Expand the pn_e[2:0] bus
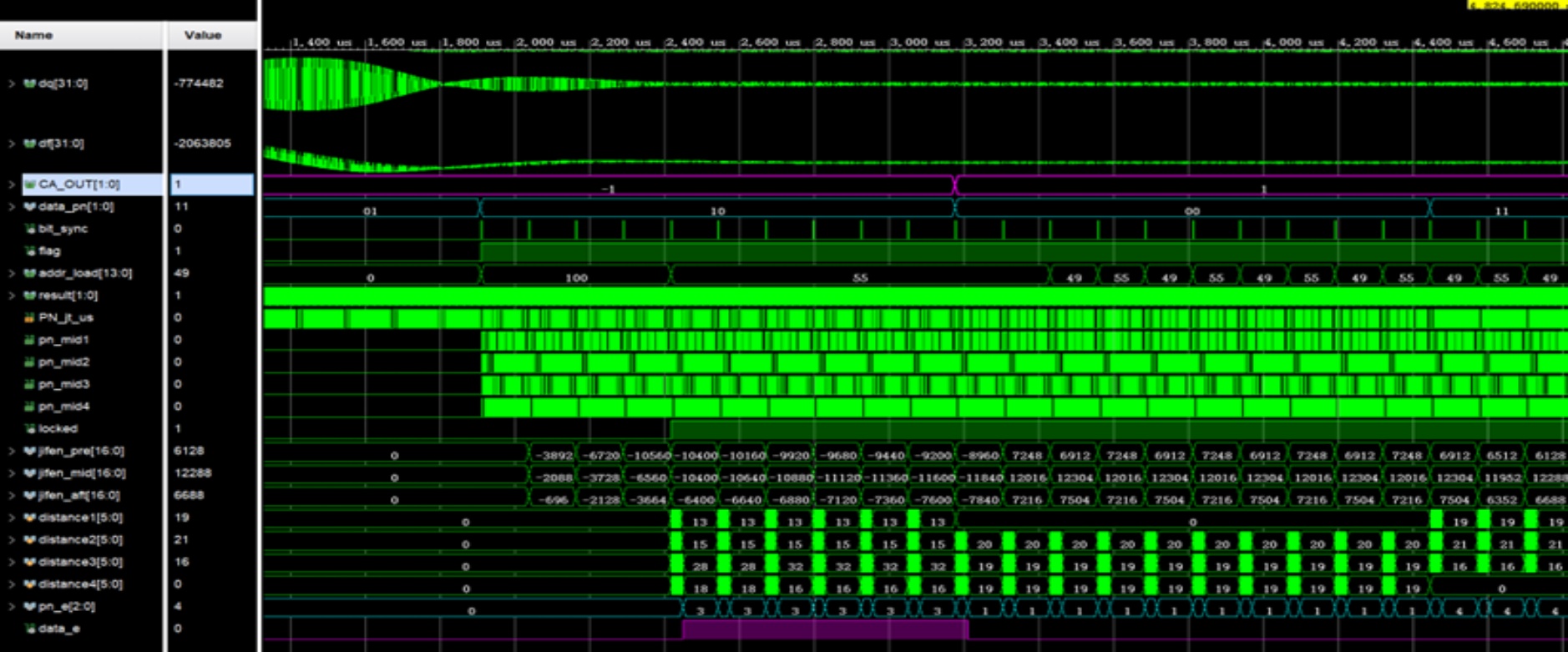The width and height of the screenshot is (1568, 652). (x=11, y=607)
